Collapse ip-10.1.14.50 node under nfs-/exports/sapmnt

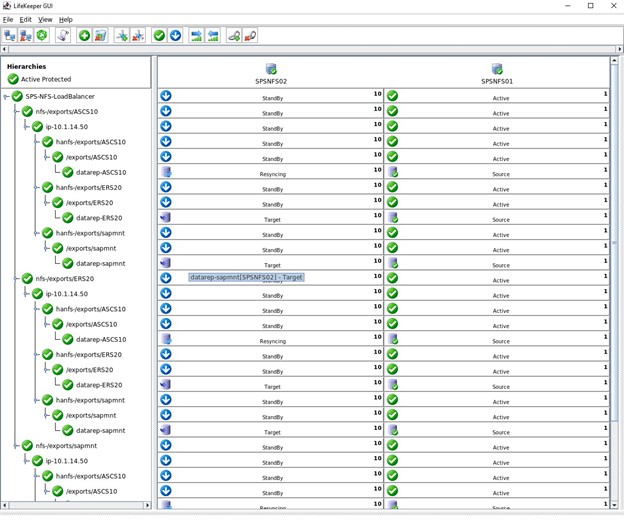click(x=27, y=461)
